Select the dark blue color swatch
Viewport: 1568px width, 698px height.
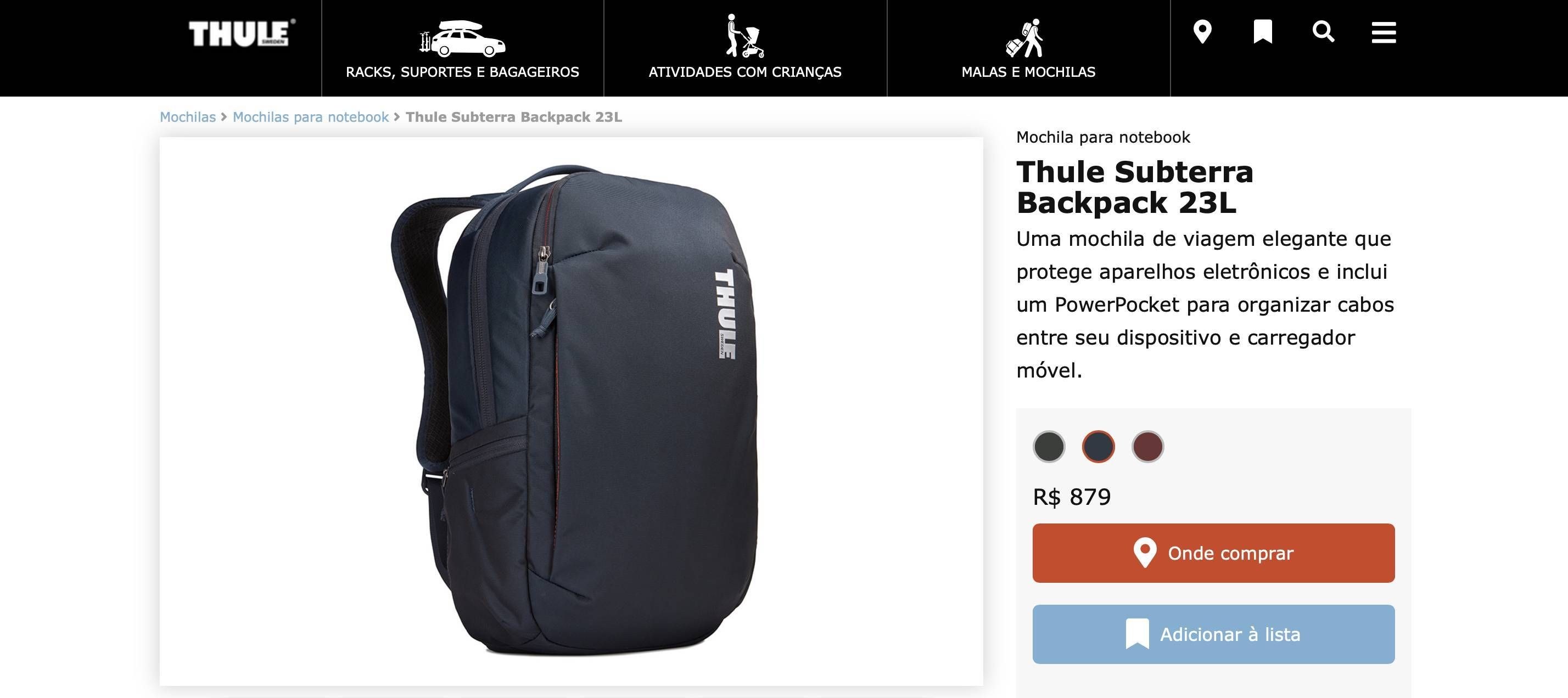[1098, 447]
